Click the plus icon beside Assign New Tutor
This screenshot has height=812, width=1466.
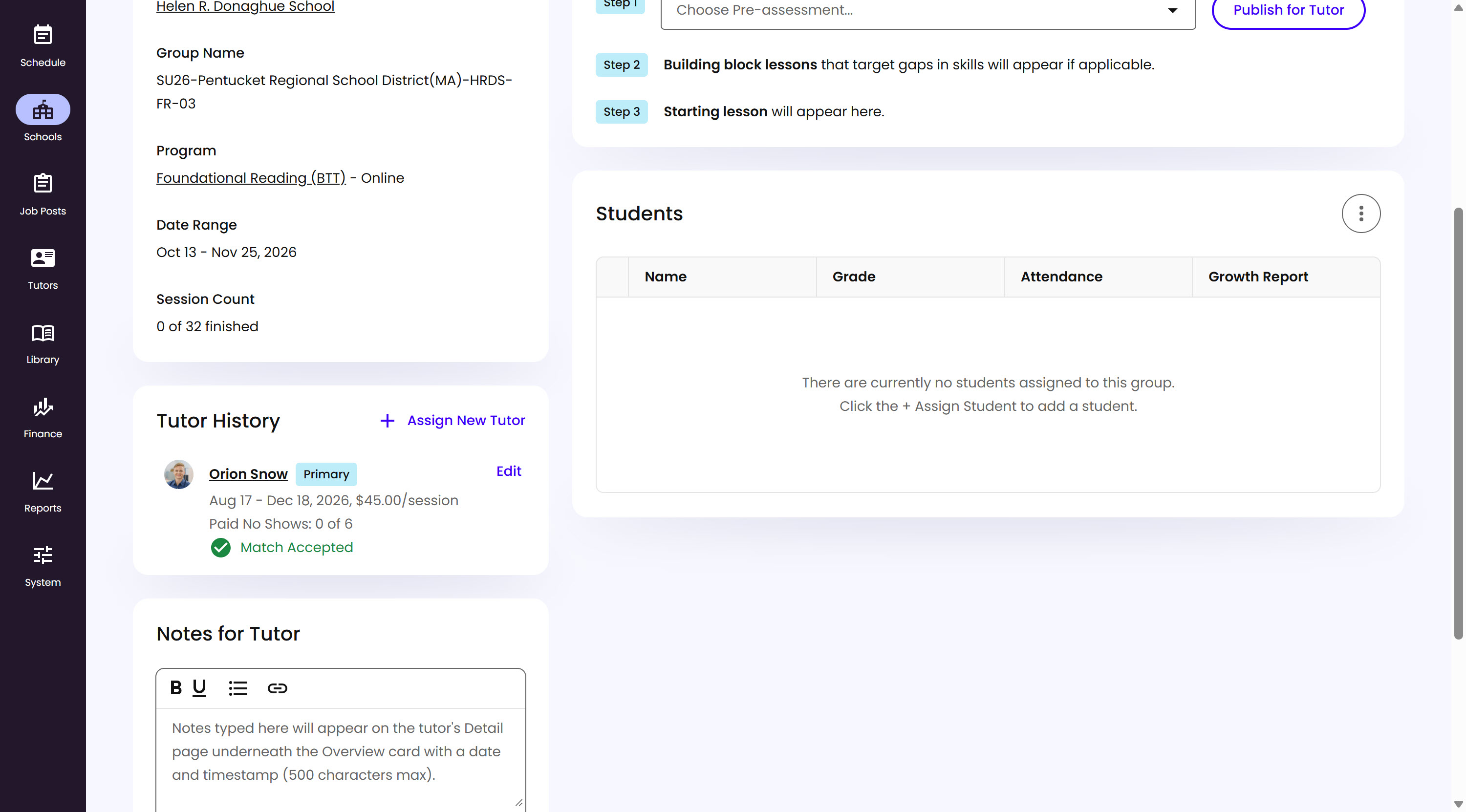[387, 421]
